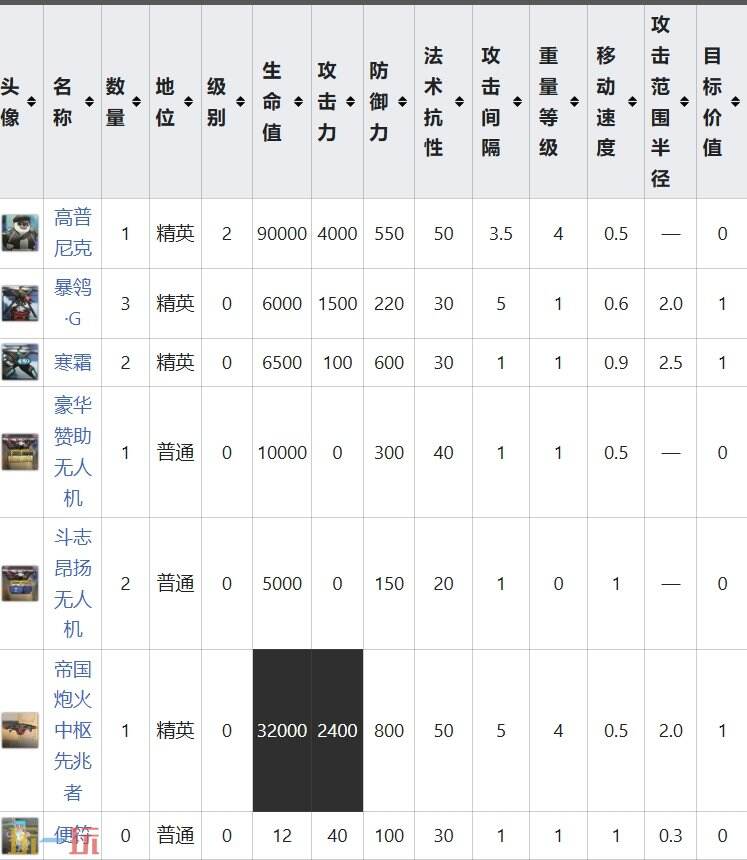Select the 4000 attack value of 高普尼克
This screenshot has height=860, width=747.
pos(337,234)
